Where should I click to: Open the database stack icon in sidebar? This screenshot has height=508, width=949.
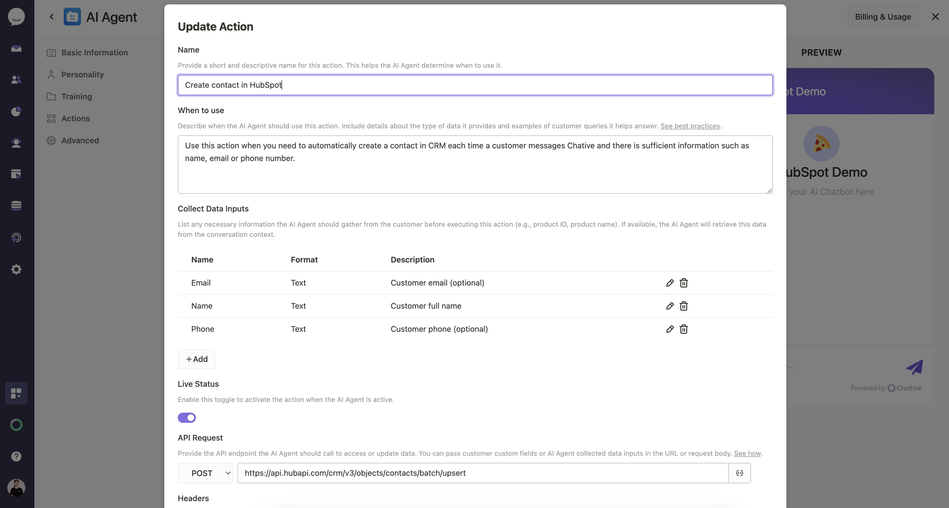point(16,206)
